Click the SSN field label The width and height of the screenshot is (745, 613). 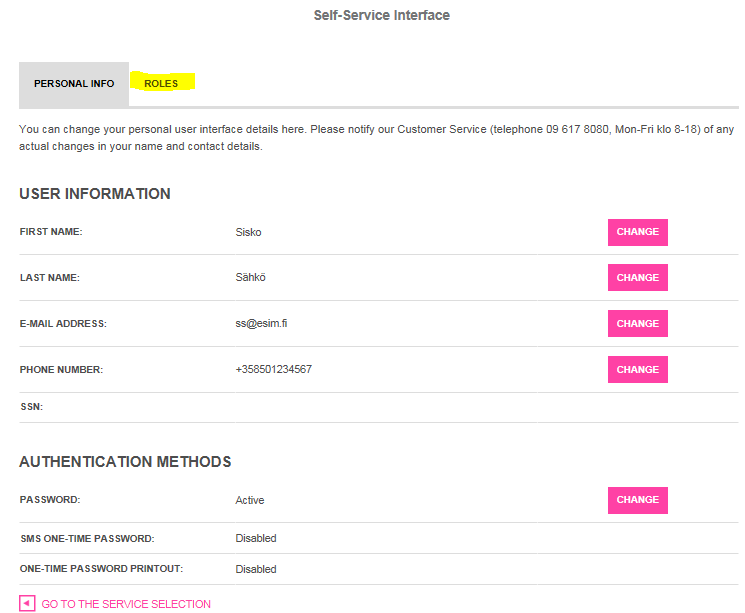click(x=31, y=407)
